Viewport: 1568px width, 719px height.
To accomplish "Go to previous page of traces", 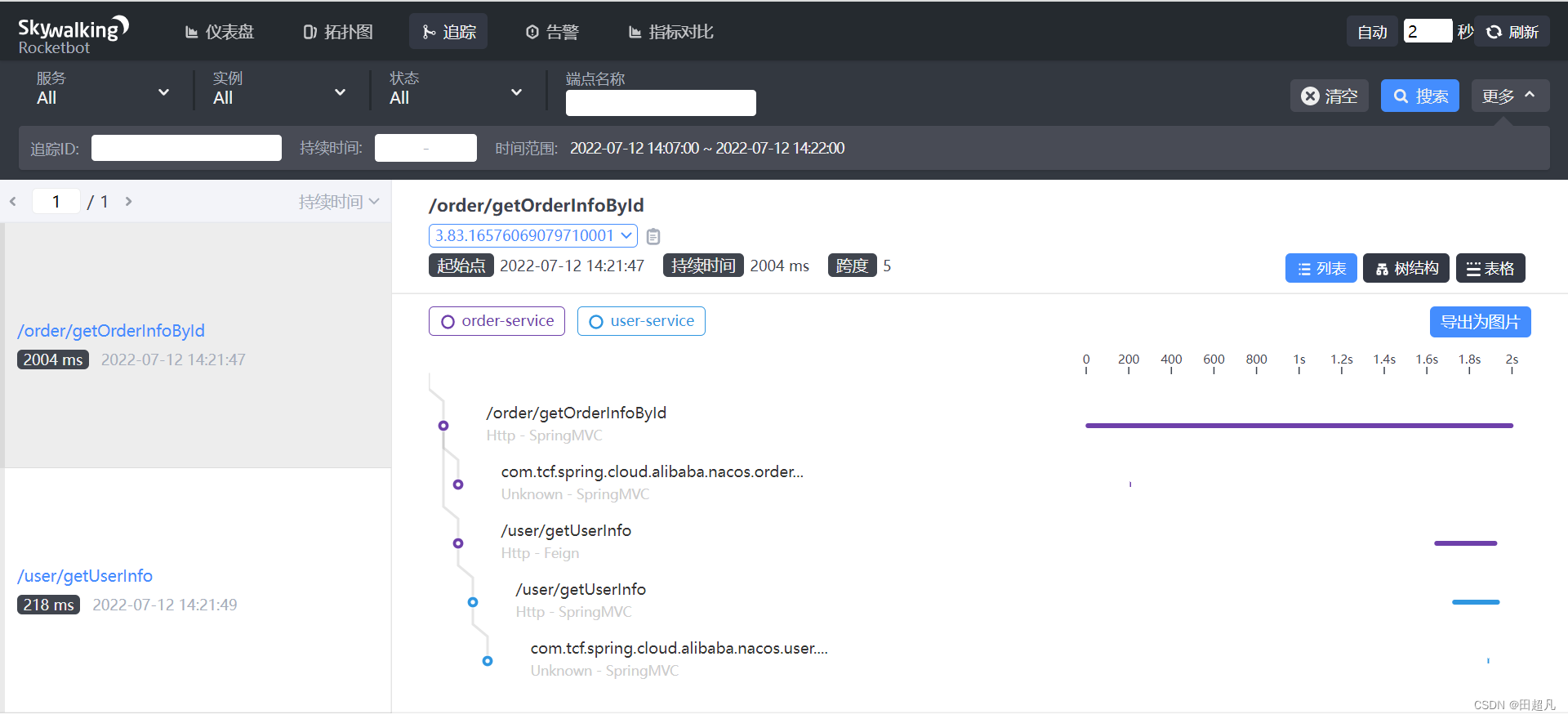I will click(13, 201).
